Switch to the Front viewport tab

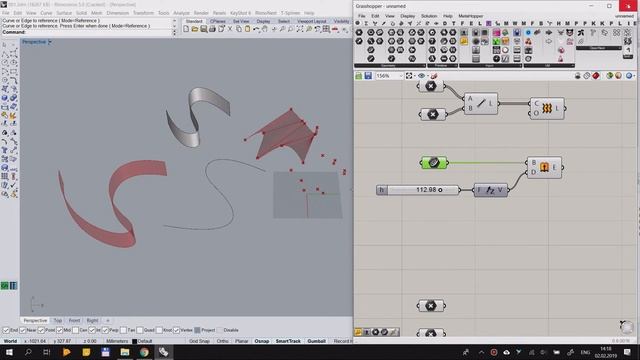point(74,321)
